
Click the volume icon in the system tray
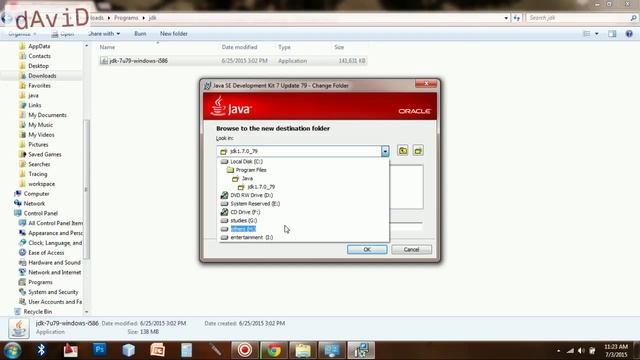(581, 351)
